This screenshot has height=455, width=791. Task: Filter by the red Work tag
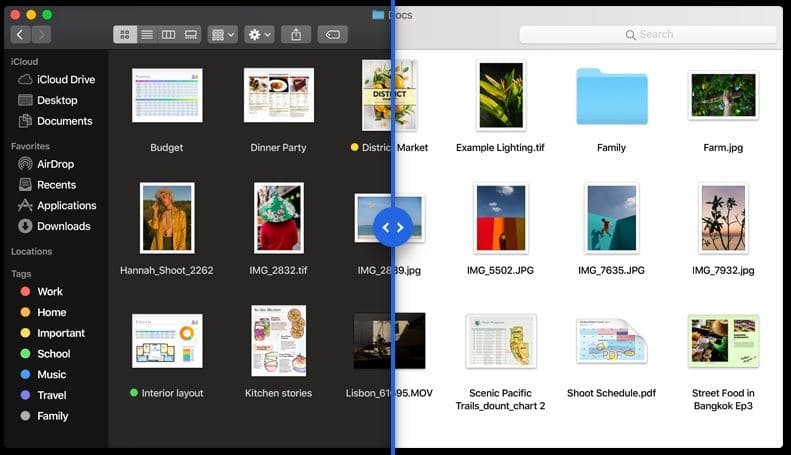[41, 292]
